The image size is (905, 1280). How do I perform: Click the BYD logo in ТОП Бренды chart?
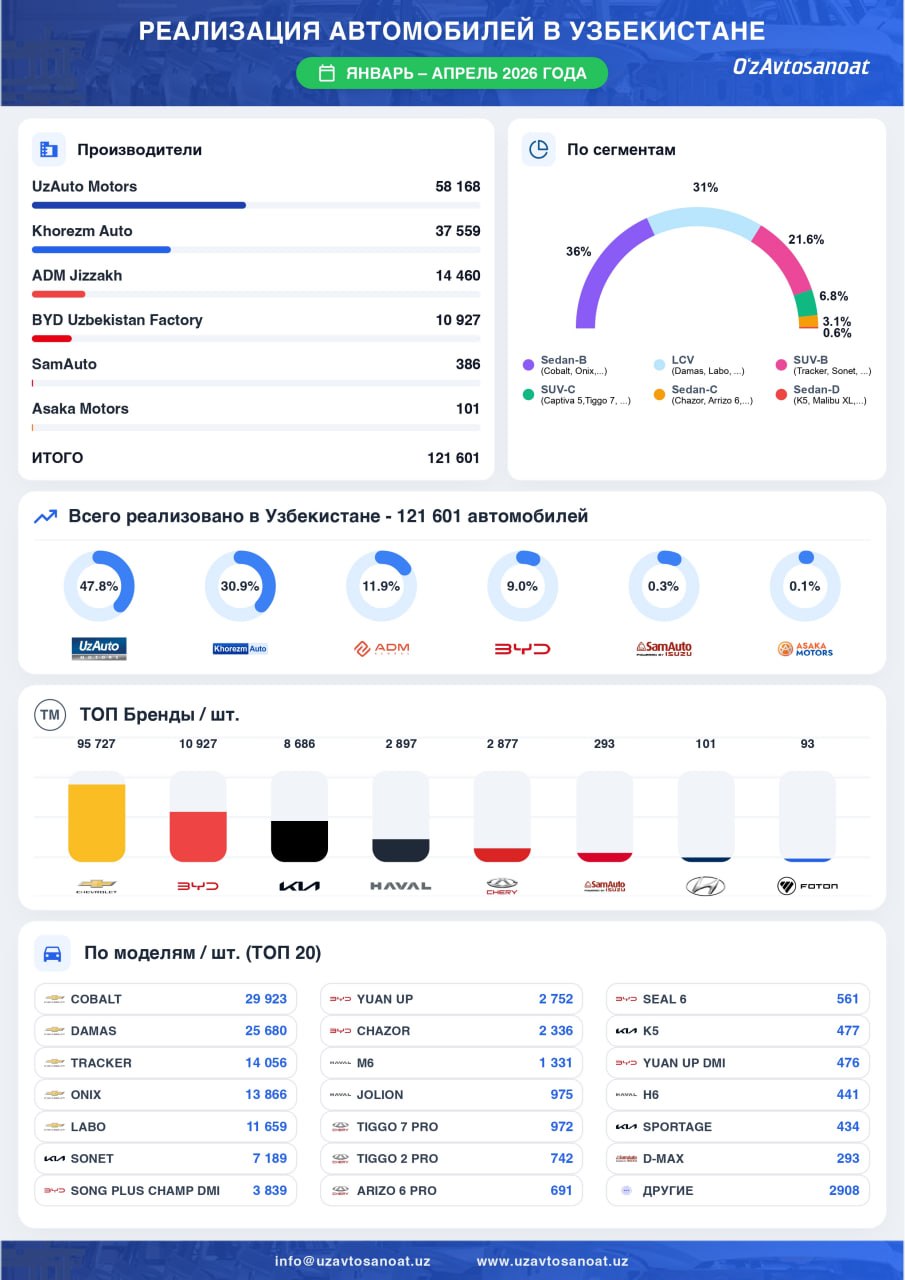(198, 886)
